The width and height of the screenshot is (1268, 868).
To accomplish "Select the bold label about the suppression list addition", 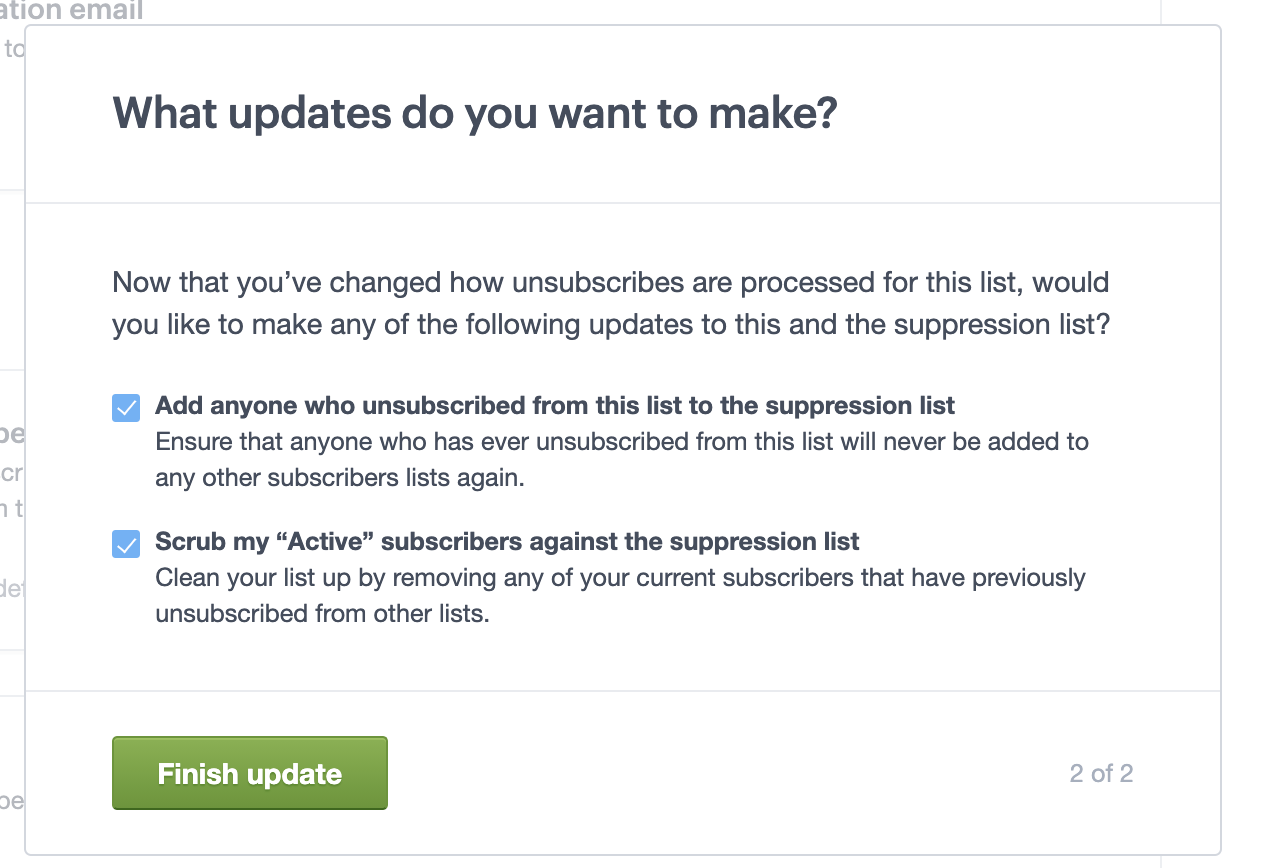I will coord(554,406).
